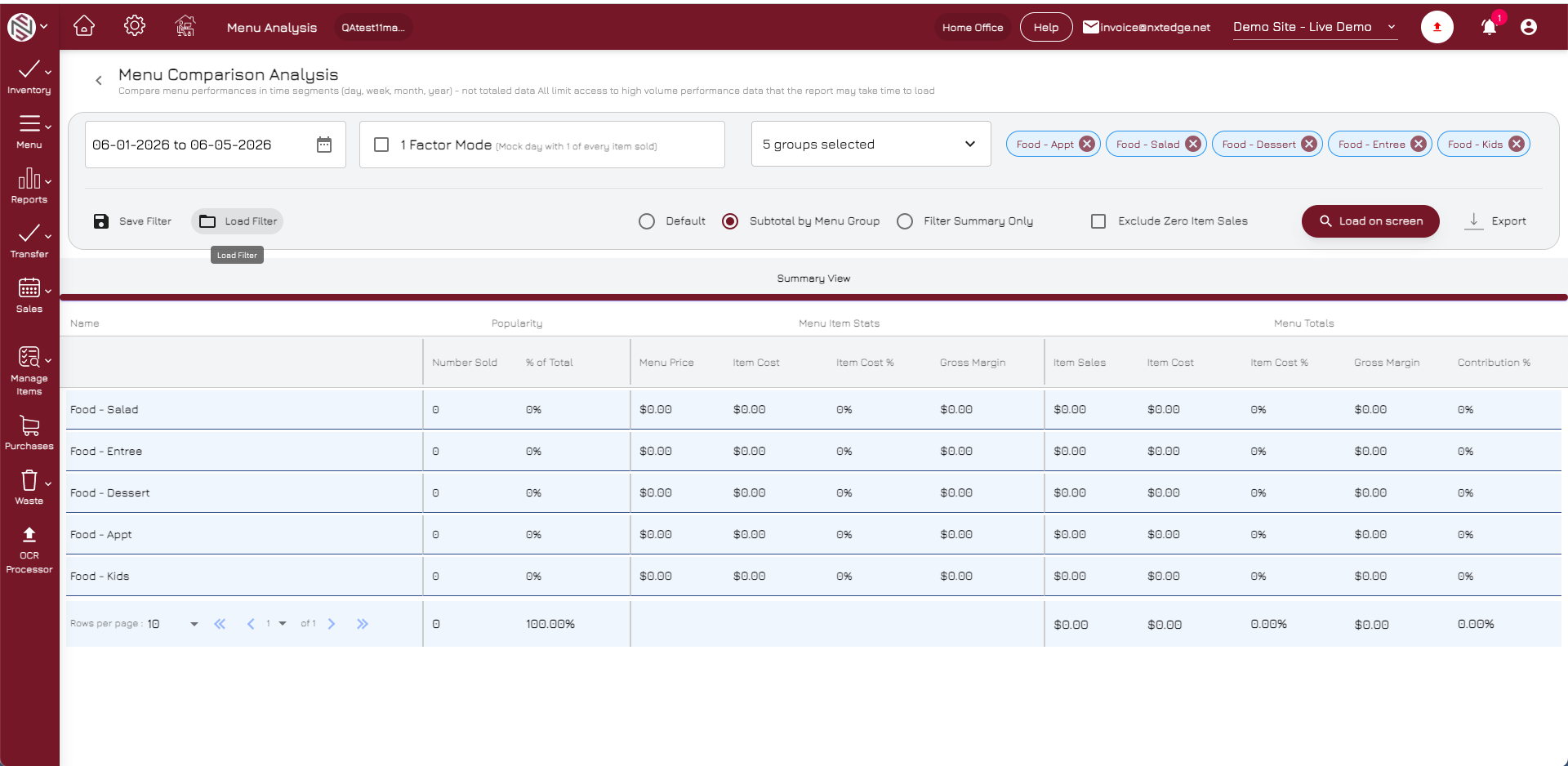The image size is (1568, 766).
Task: Open the user account profile icon
Action: [1529, 27]
